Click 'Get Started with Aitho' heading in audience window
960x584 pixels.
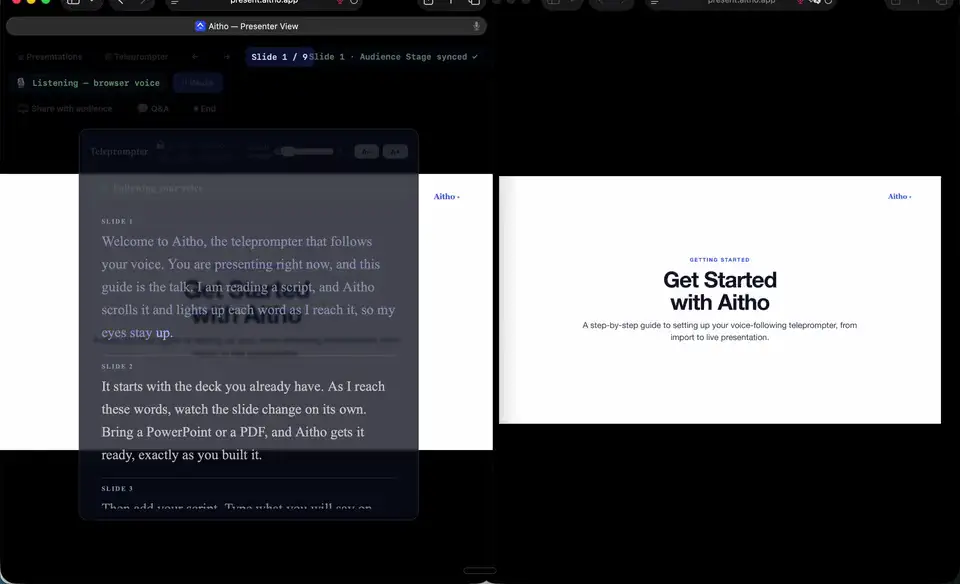[x=719, y=291]
